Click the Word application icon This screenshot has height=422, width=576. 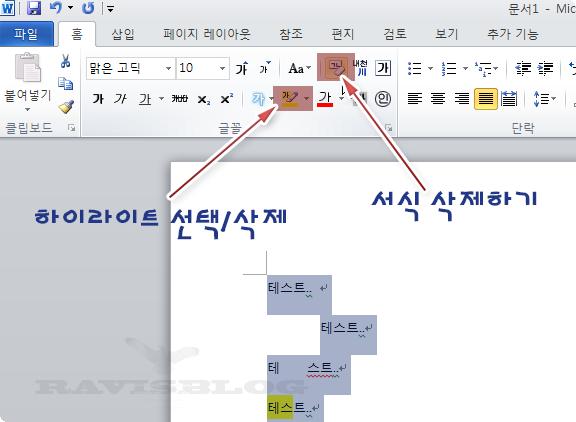[x=7, y=8]
